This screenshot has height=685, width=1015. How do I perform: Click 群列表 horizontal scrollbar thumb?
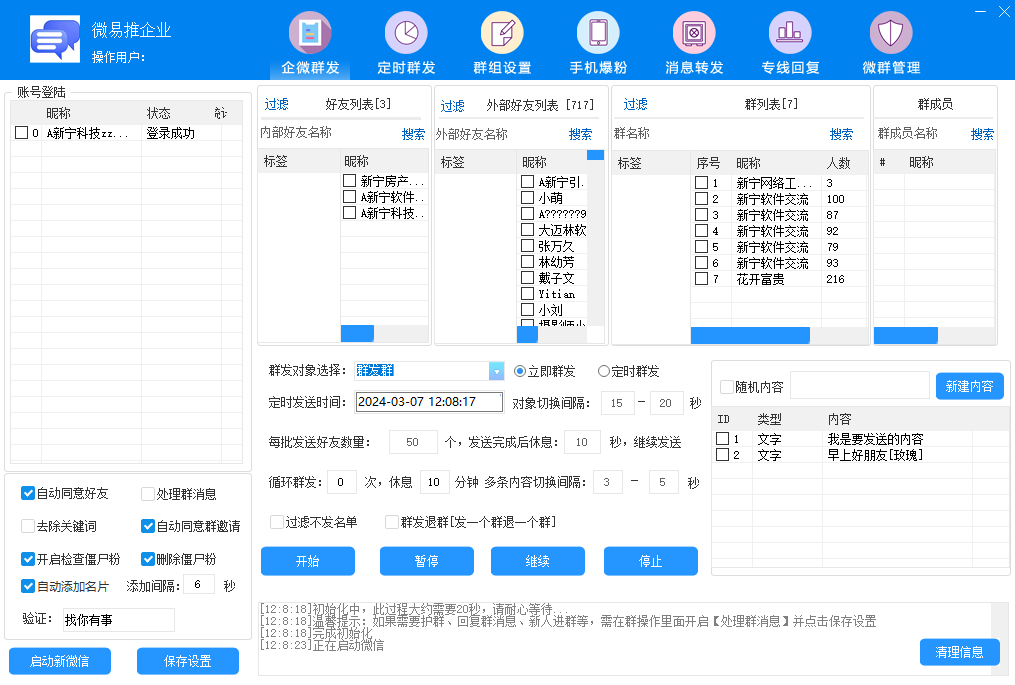click(750, 335)
